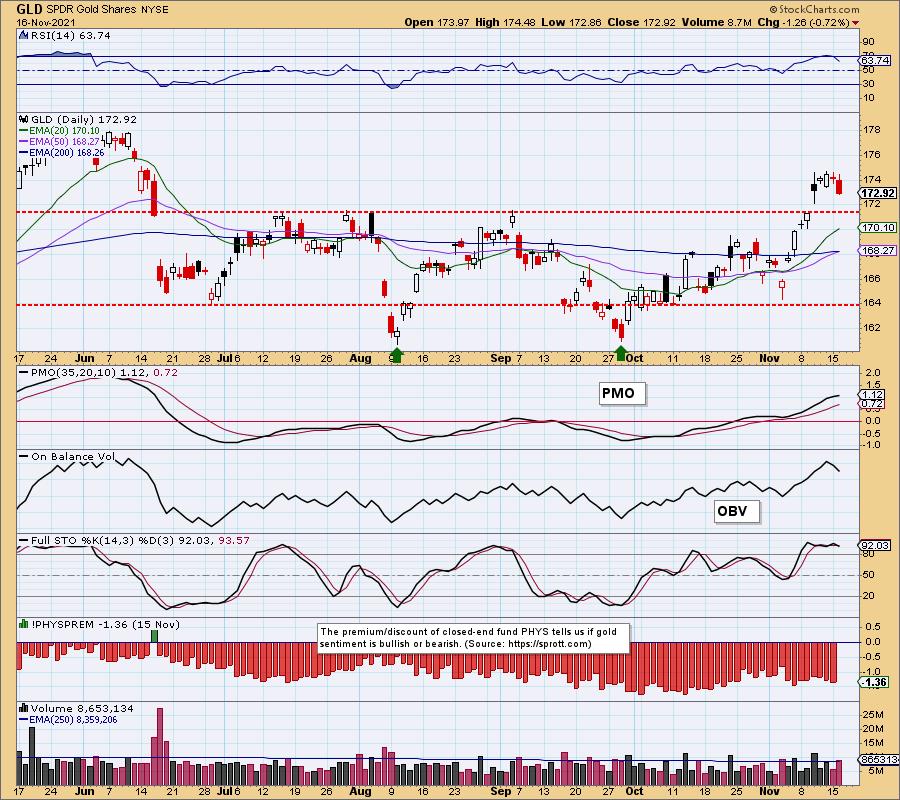Click the line icon beside On Balance Vol

pyautogui.click(x=24, y=457)
